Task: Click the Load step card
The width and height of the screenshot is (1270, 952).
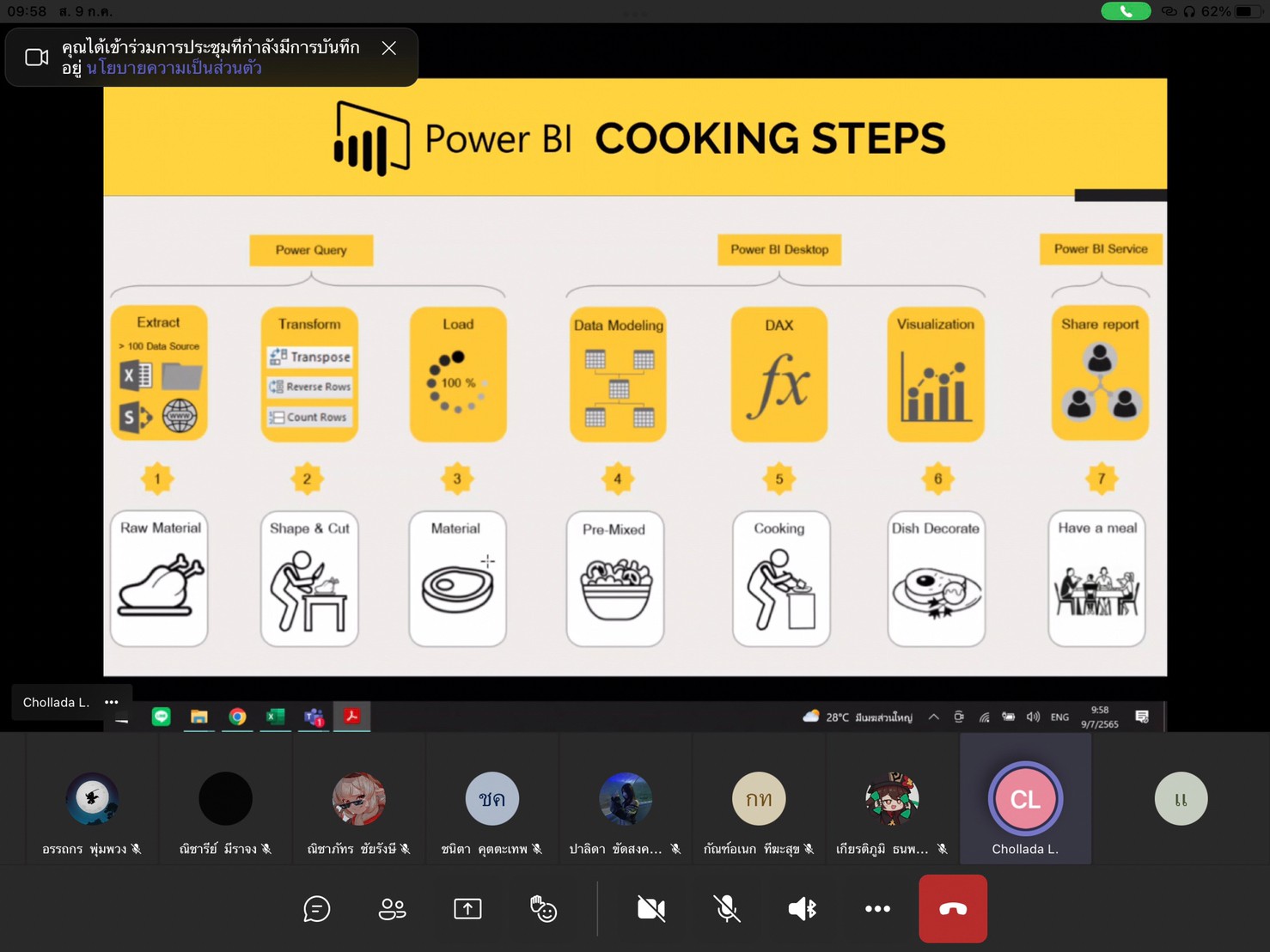Action: pos(458,375)
